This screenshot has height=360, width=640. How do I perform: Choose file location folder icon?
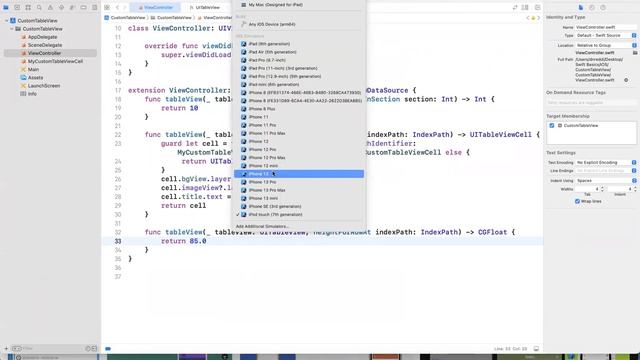[x=635, y=53]
